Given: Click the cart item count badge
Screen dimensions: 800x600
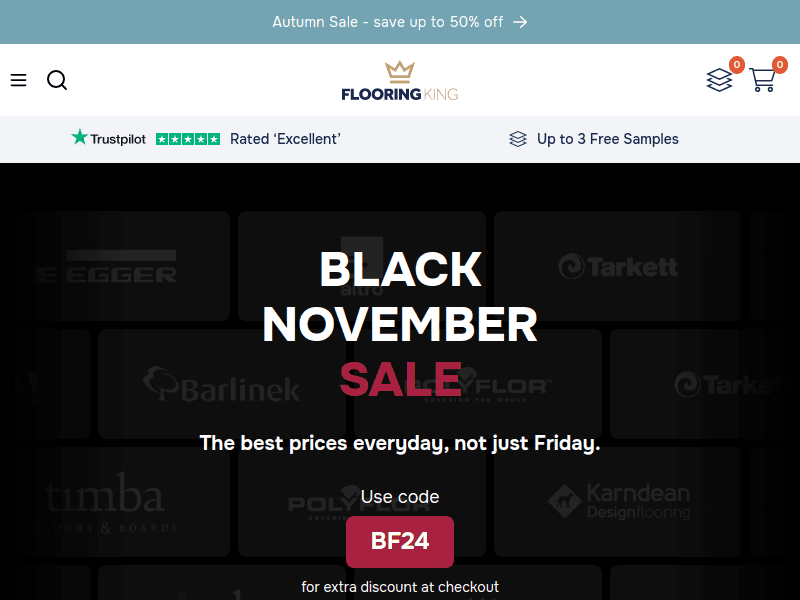Looking at the screenshot, I should point(780,65).
